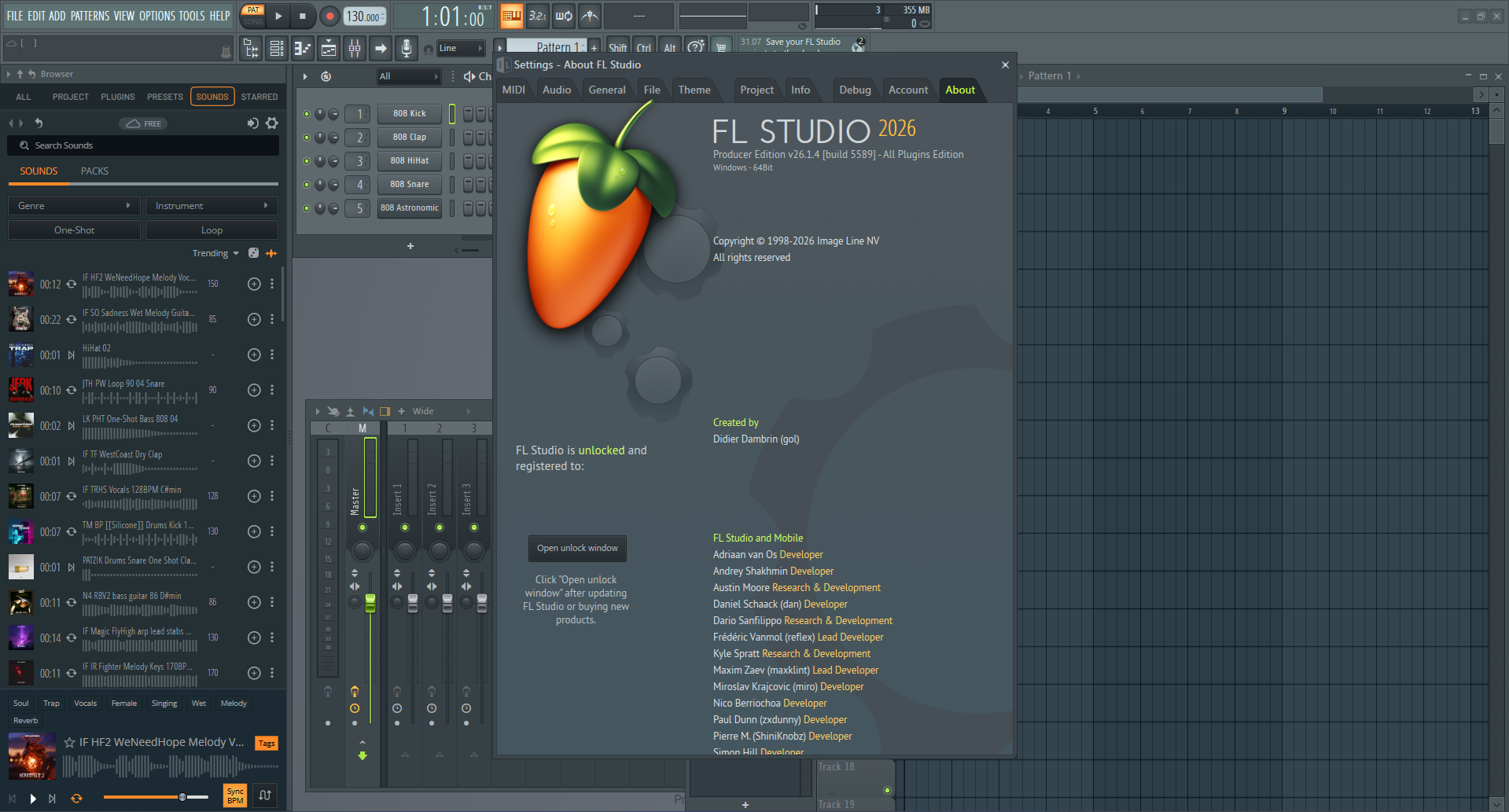The image size is (1509, 812).
Task: Open the Trending sort dropdown
Action: coord(215,253)
